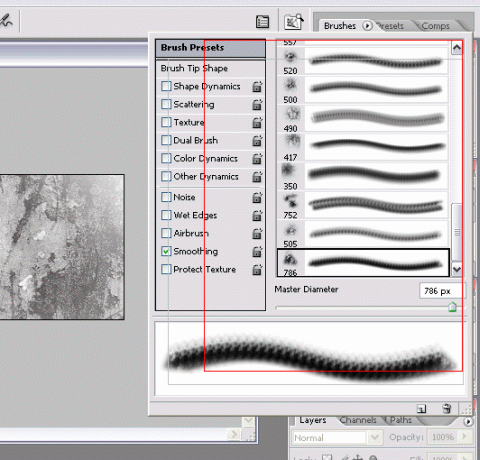Enable the Scattering checkbox
The height and width of the screenshot is (460, 480).
pyautogui.click(x=166, y=104)
